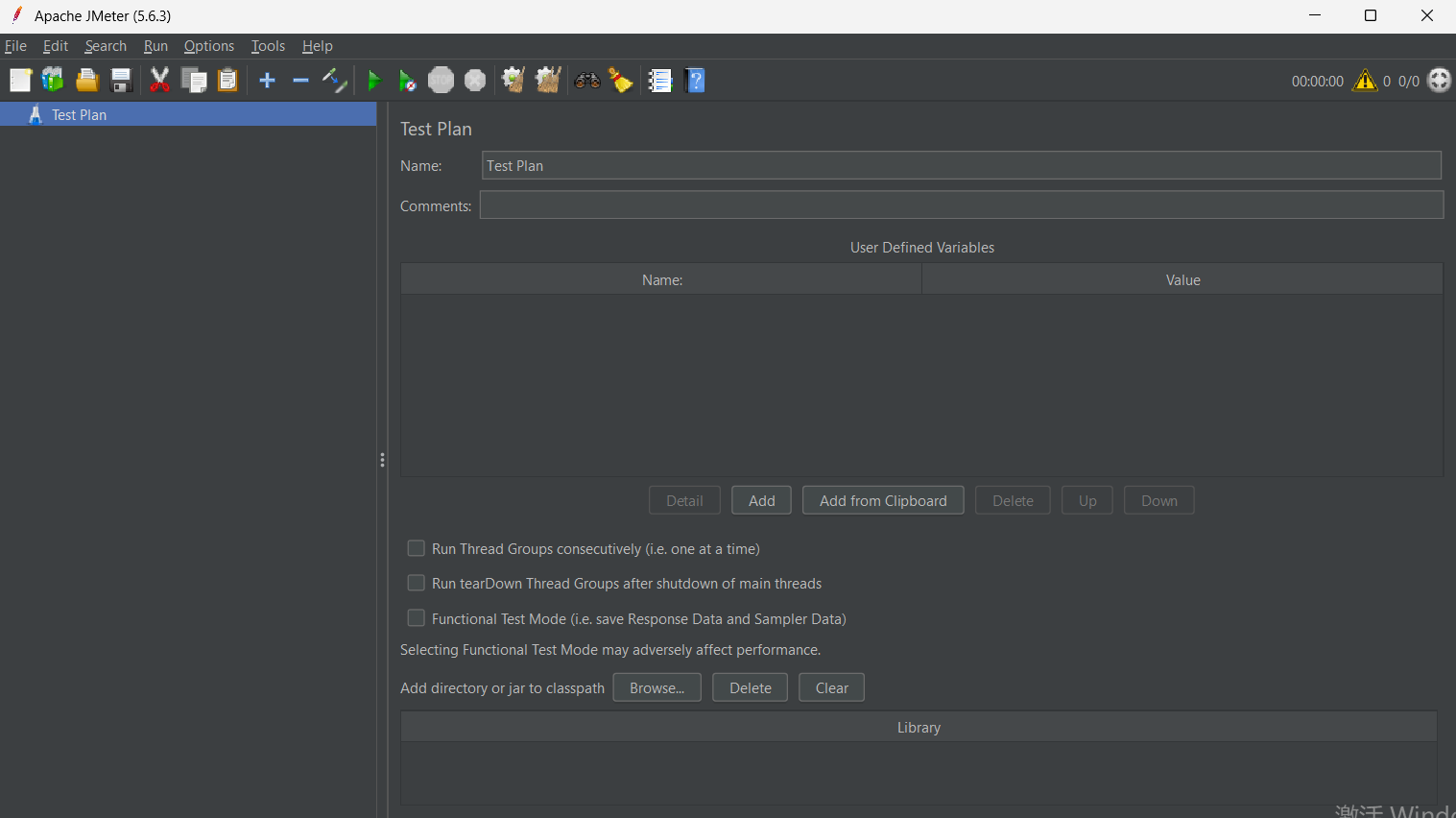Screen dimensions: 1456x818
Task: Open the Templates icon
Action: [x=53, y=81]
